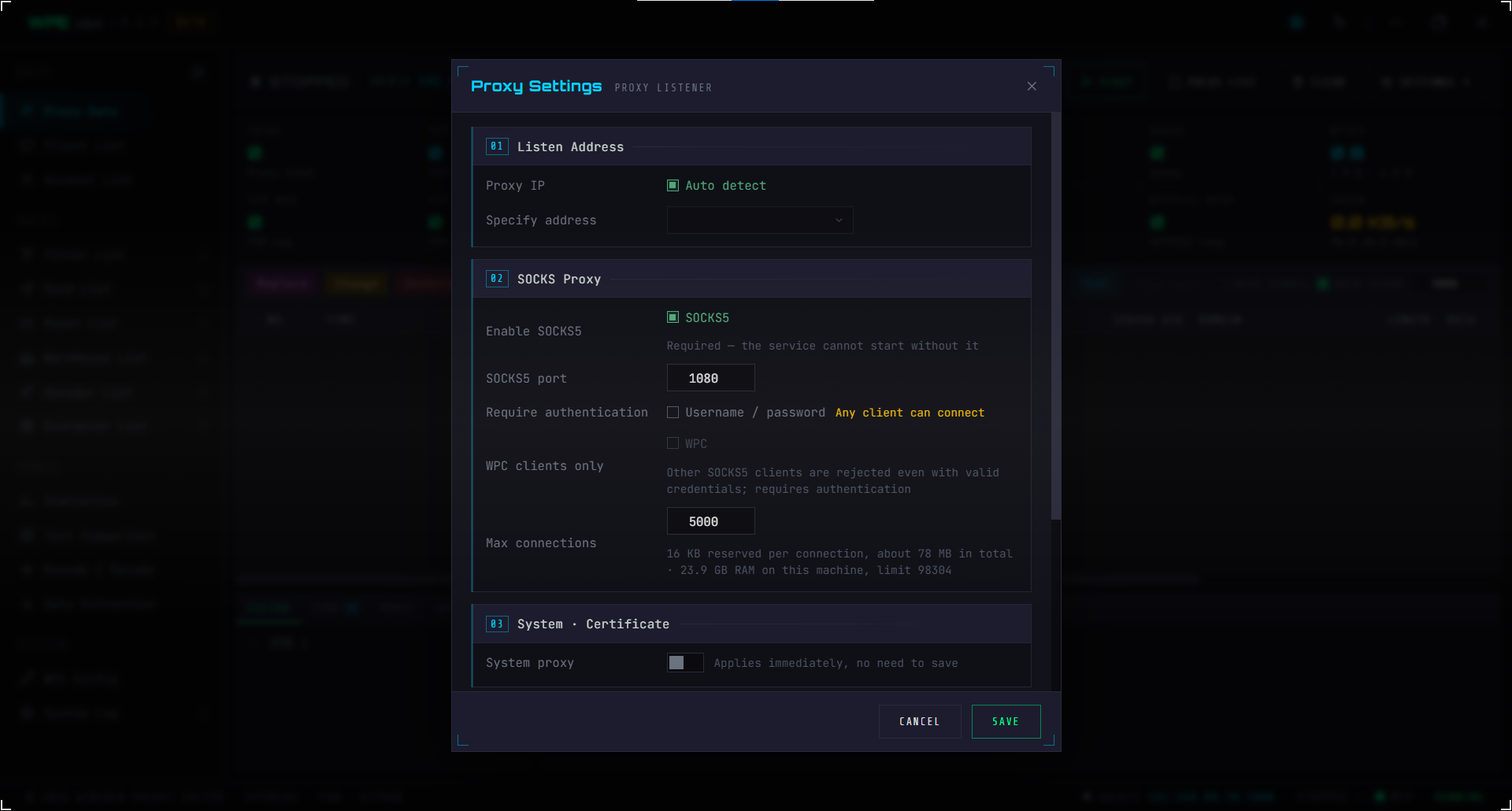1512x811 pixels.
Task: Click the 'Other SOCKS5 clients are rejected' description
Action: tap(833, 481)
